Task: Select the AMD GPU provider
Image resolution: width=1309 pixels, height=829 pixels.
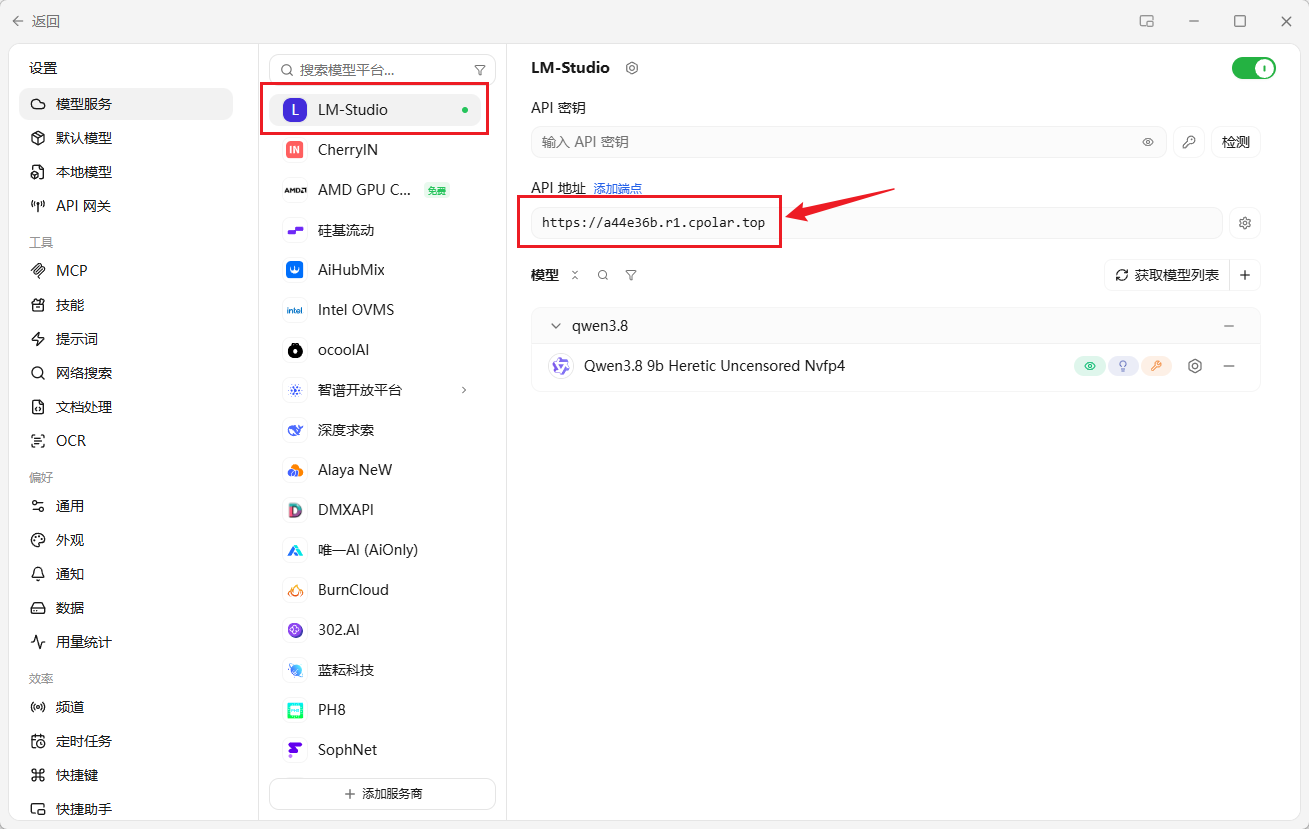Action: (375, 190)
